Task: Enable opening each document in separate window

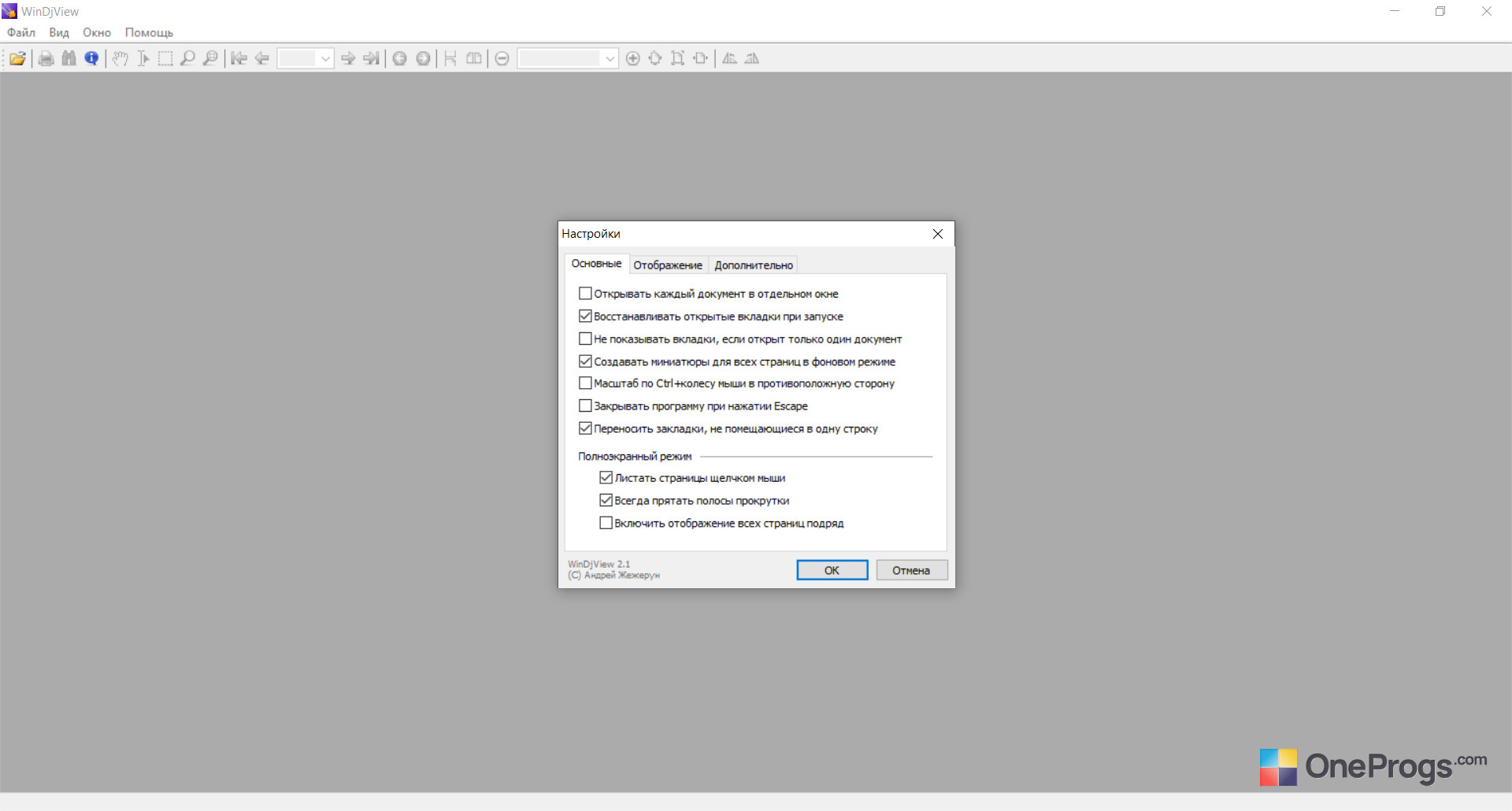Action: coord(708,294)
